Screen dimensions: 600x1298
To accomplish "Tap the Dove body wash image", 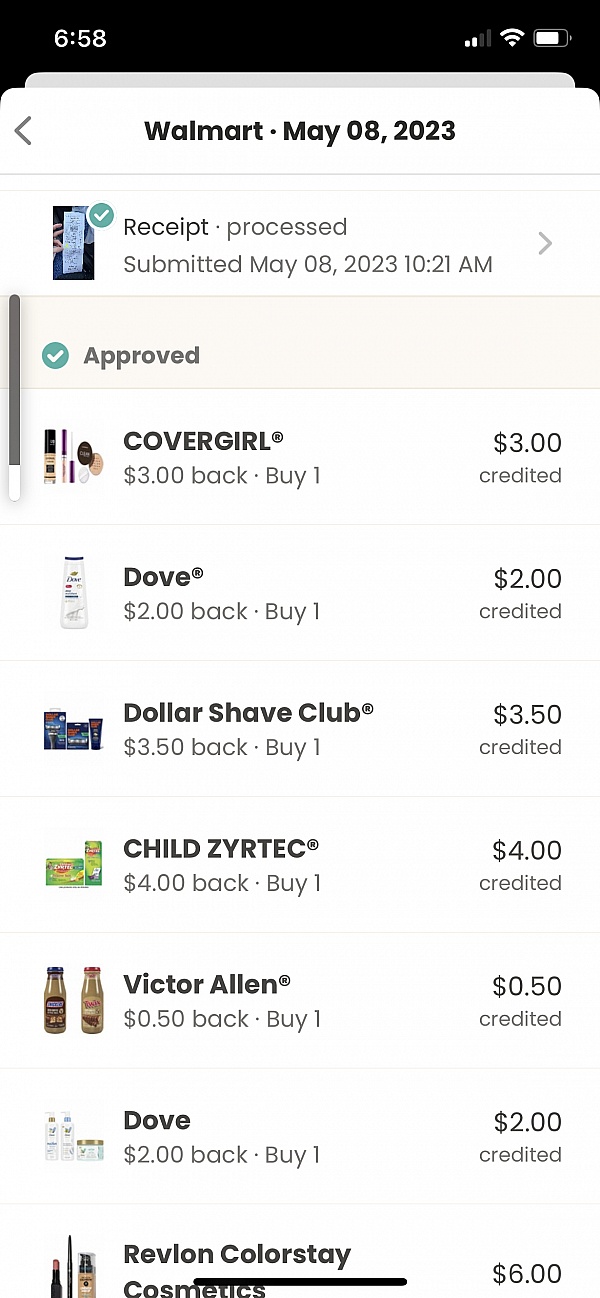I will [74, 592].
